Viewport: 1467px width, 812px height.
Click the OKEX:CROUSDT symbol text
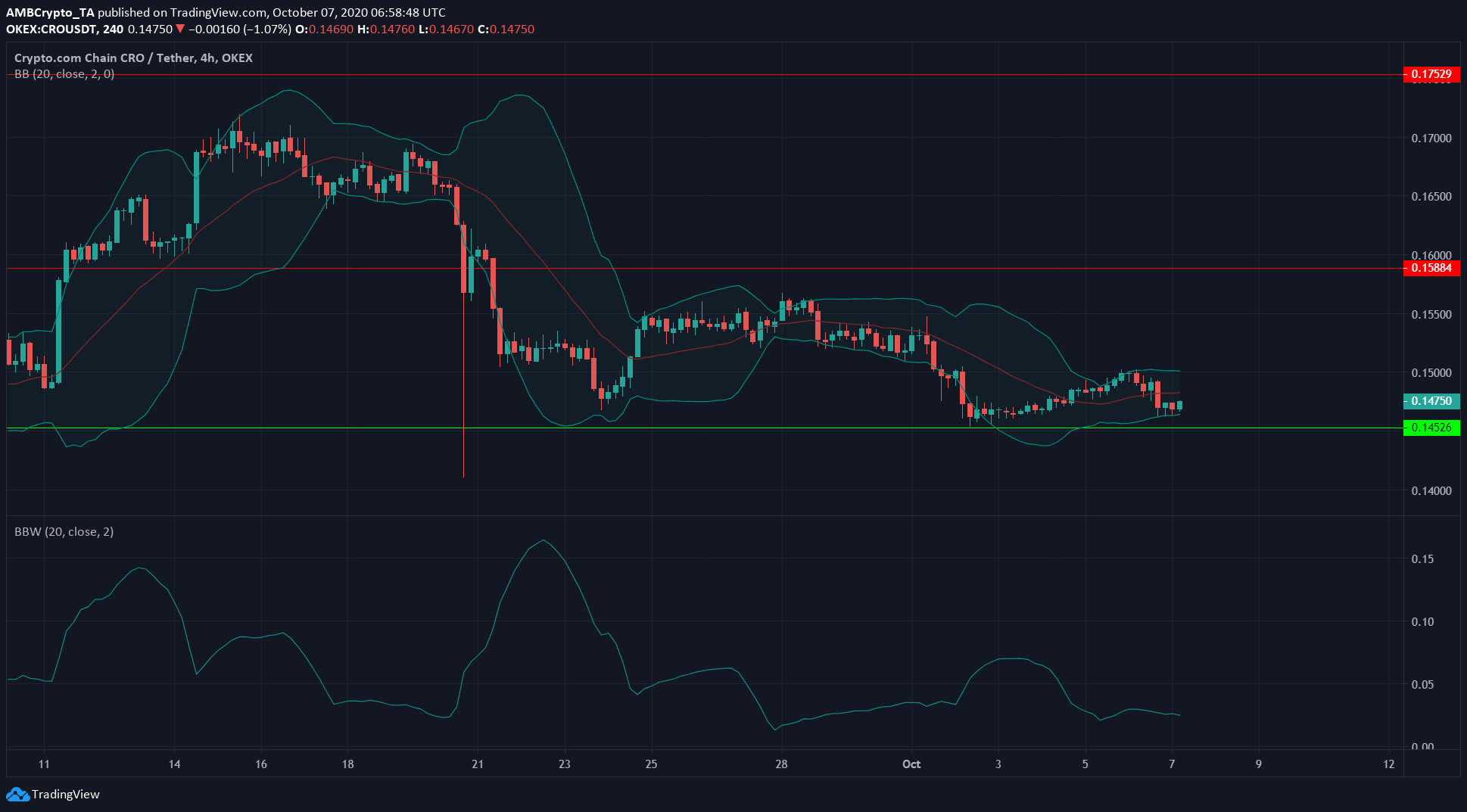51,30
